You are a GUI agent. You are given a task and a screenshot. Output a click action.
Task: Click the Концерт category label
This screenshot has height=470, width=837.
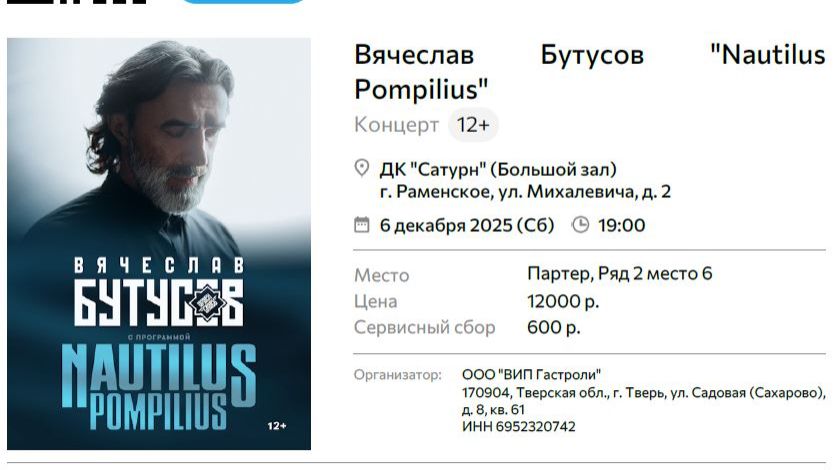click(396, 125)
